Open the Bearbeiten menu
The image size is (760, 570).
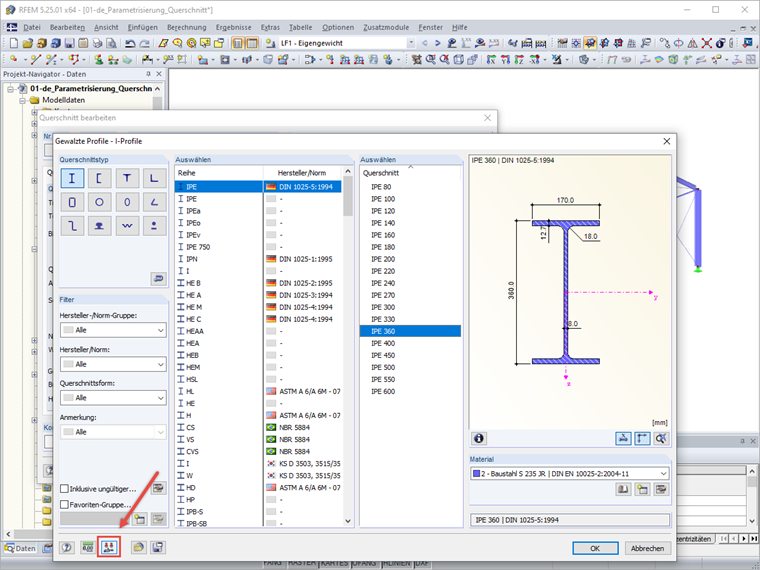67,28
